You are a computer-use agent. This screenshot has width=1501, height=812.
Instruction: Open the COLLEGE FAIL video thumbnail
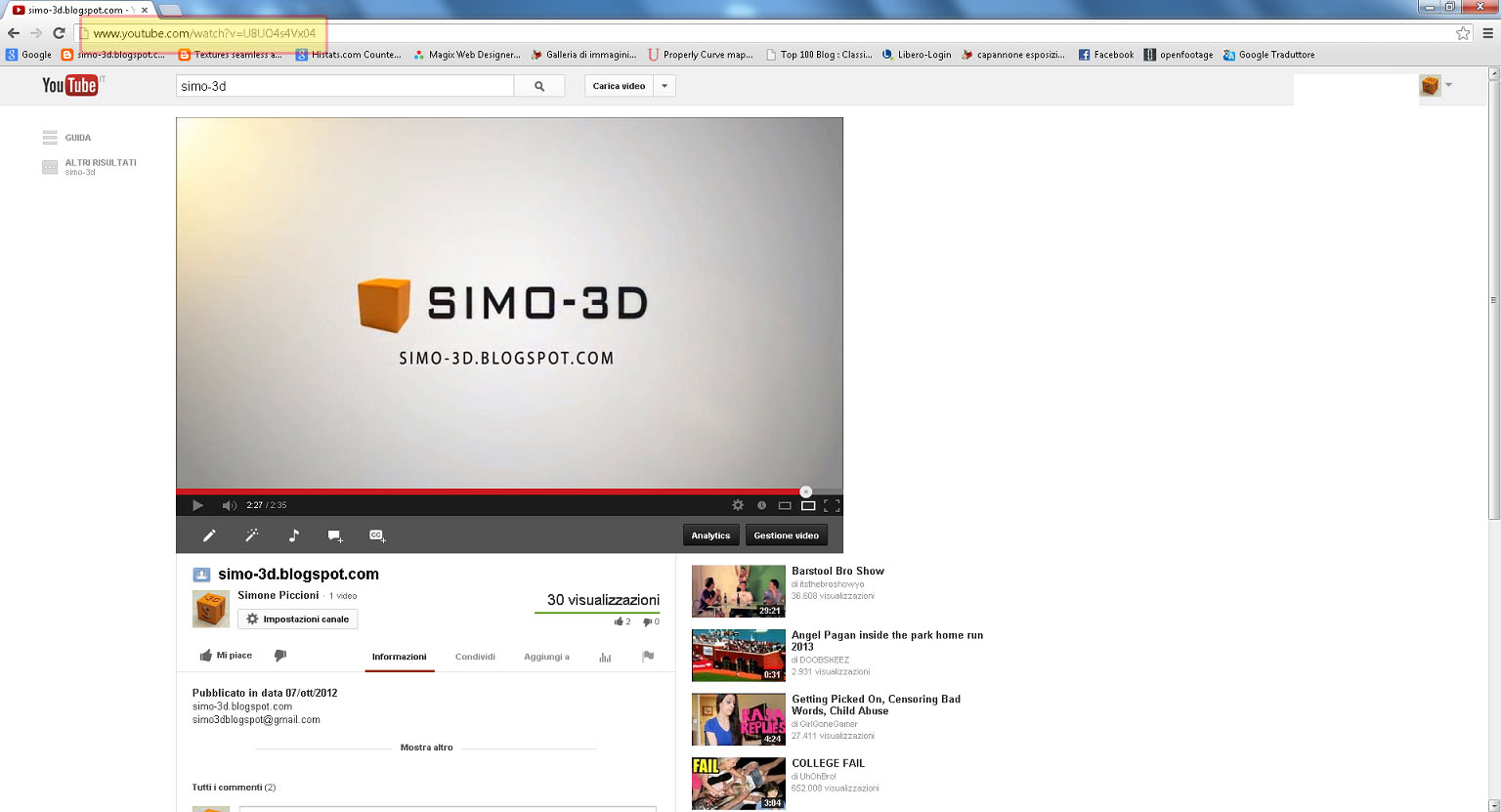coord(739,784)
